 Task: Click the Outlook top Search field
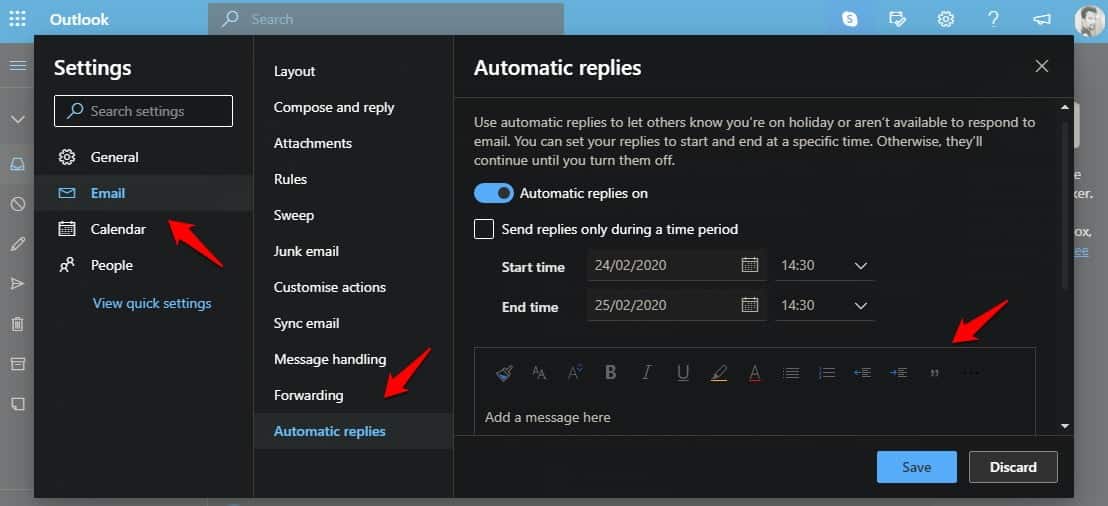click(x=386, y=19)
